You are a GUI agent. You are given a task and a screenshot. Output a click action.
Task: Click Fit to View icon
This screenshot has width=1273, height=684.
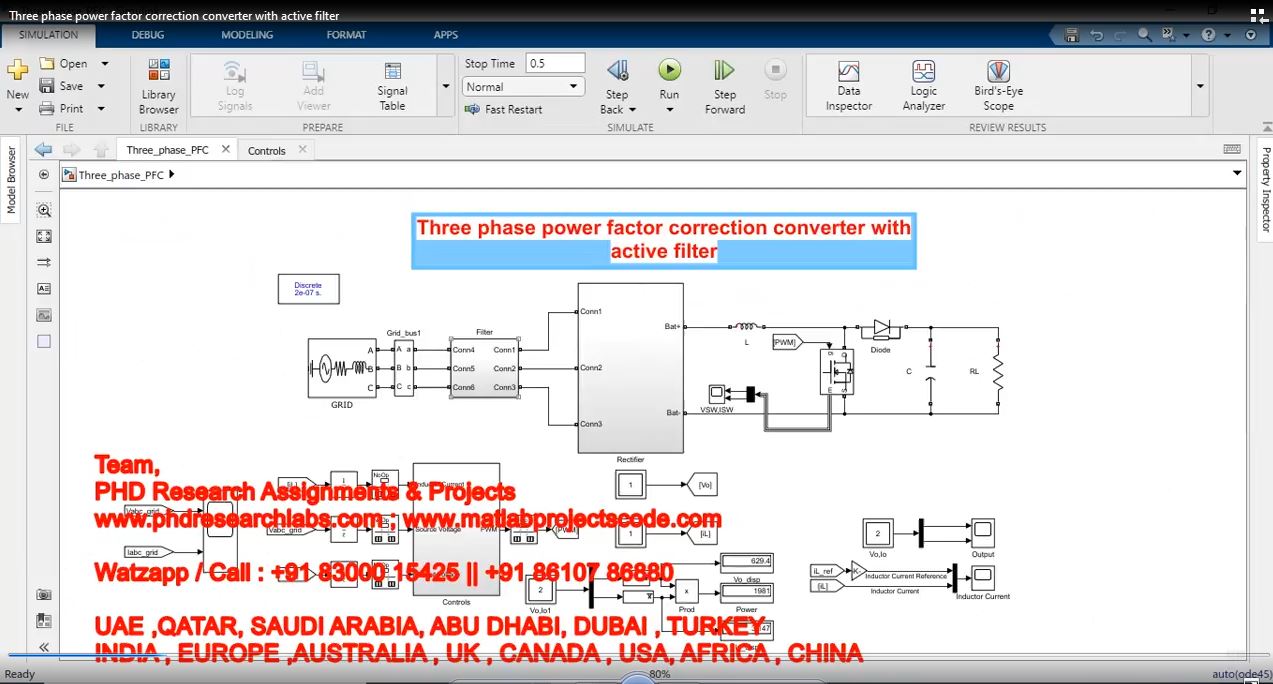(43, 236)
